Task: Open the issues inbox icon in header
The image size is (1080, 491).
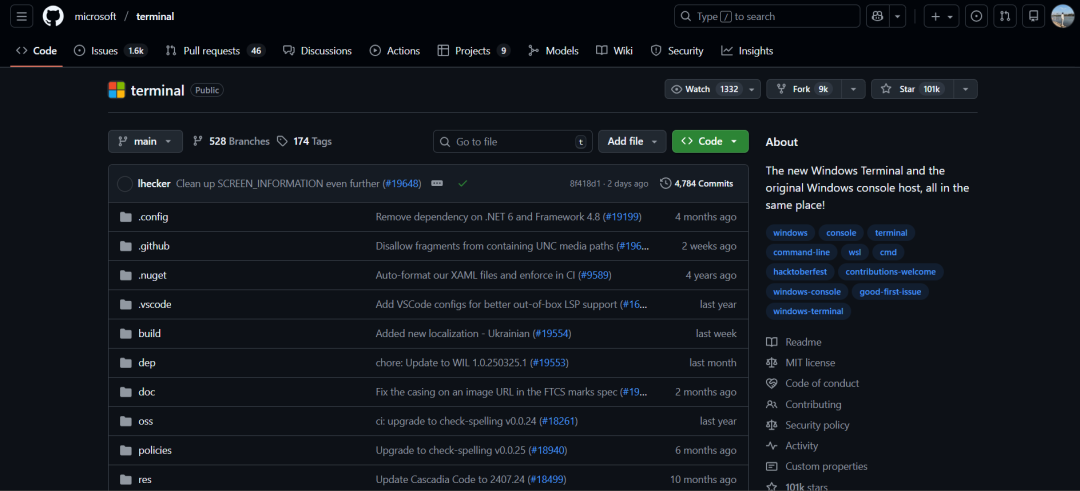Action: coord(975,17)
